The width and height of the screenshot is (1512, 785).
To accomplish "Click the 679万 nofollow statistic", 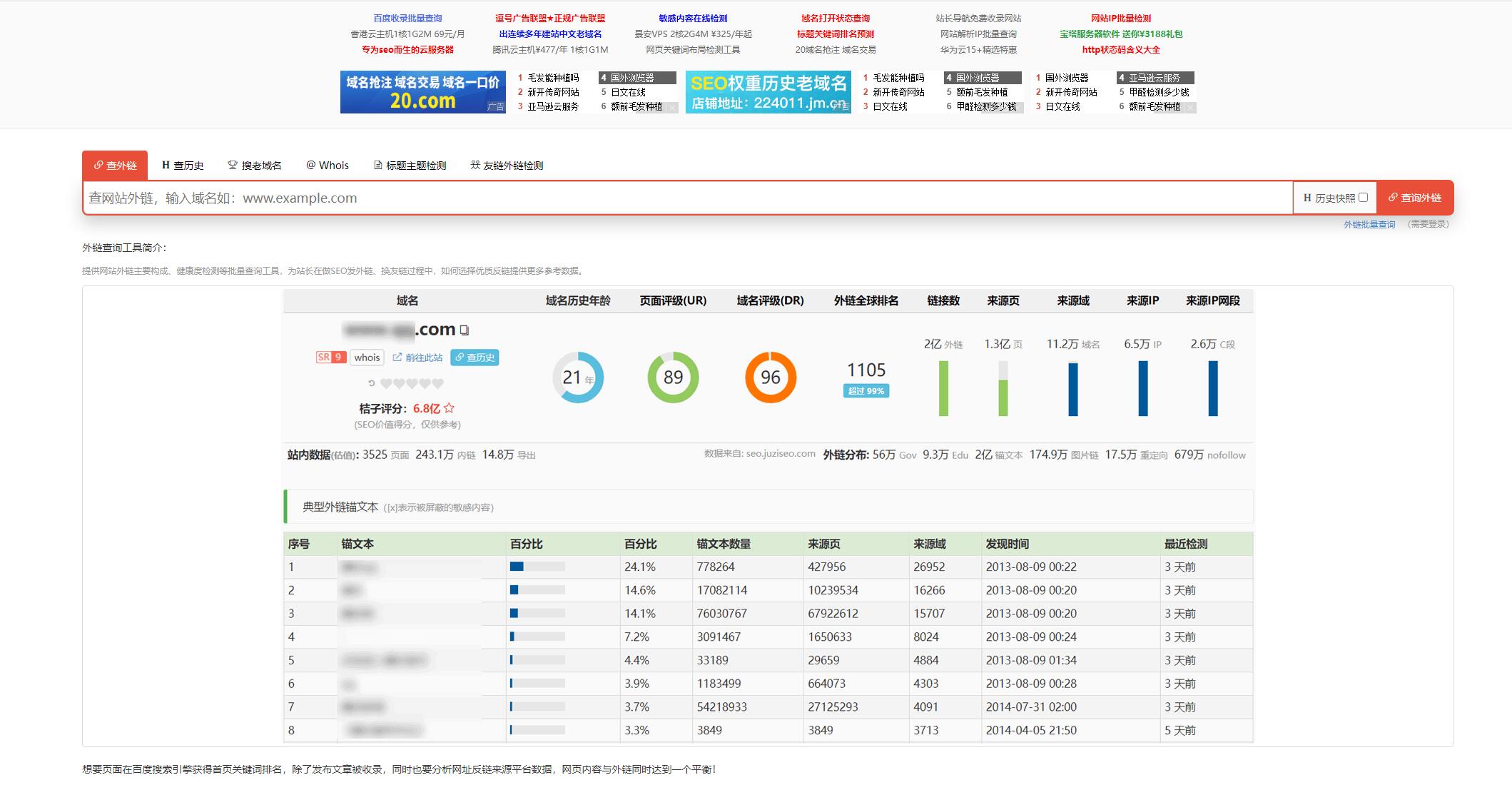I will click(x=1209, y=455).
